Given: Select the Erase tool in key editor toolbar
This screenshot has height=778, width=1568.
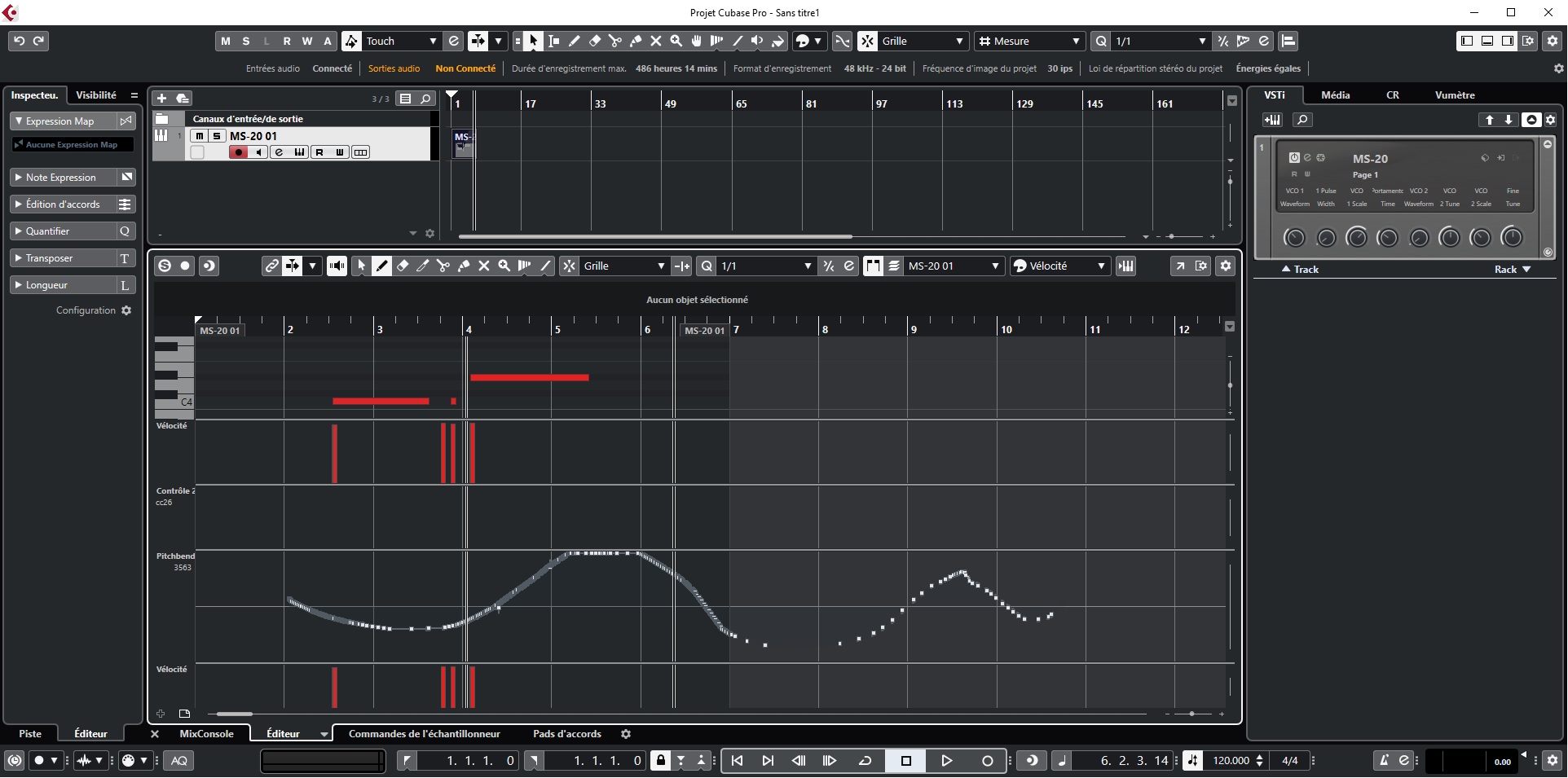Looking at the screenshot, I should (x=402, y=266).
